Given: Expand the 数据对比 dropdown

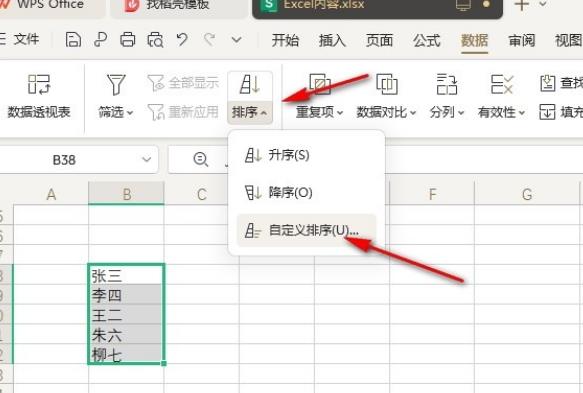Looking at the screenshot, I should [x=413, y=113].
